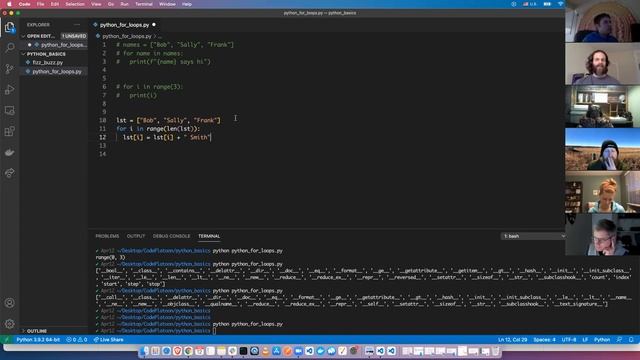Open the Explorer view in activity bar

[x=10, y=27]
